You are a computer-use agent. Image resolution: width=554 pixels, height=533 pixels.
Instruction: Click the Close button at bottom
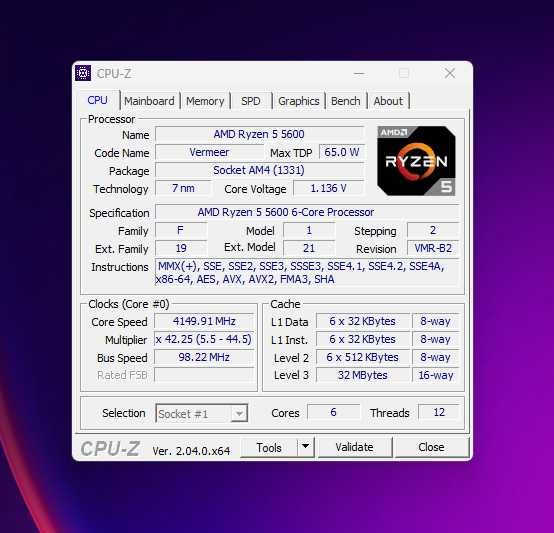(x=431, y=447)
